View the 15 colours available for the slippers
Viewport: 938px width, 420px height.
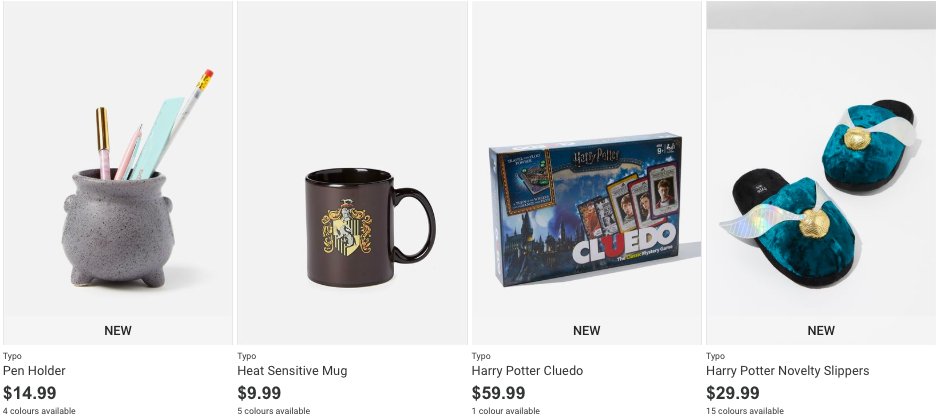pos(745,411)
